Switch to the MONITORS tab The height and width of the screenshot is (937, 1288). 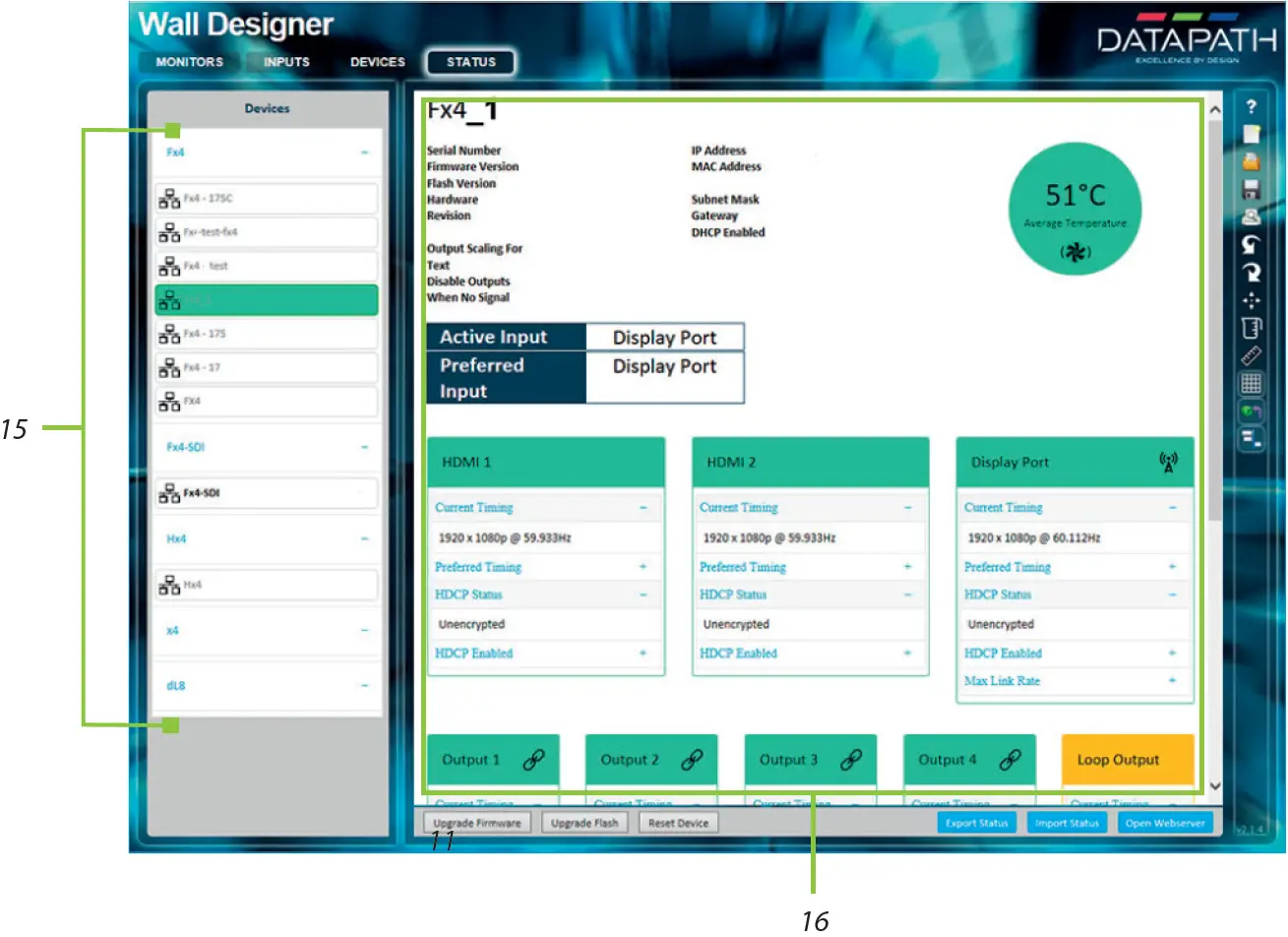[x=190, y=62]
